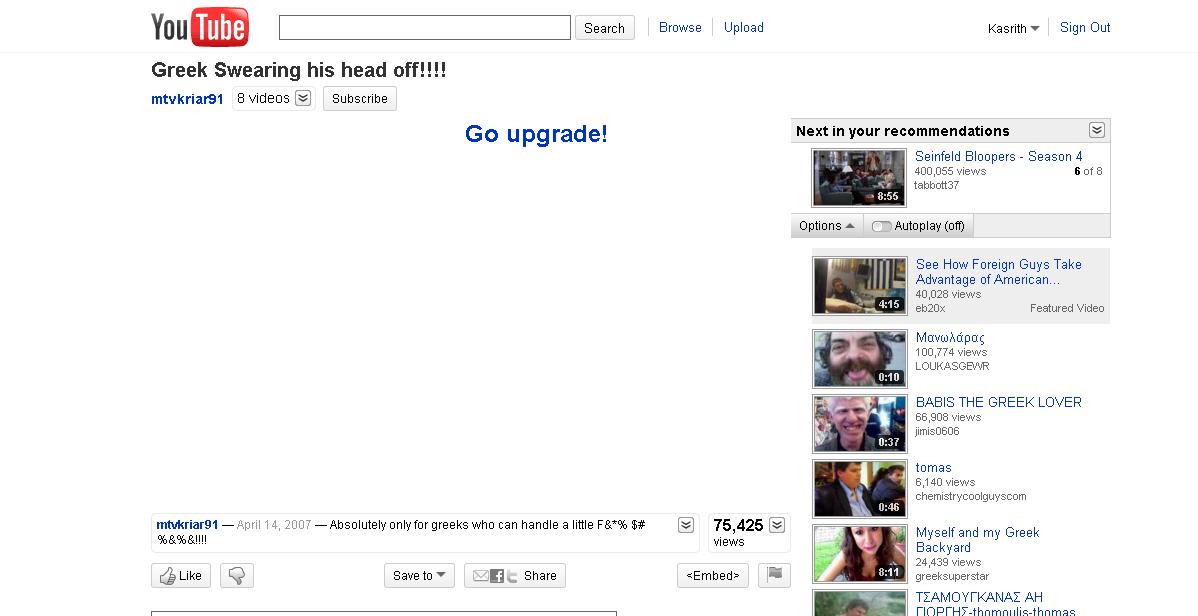
Task: Click the Subscribe button
Action: (x=360, y=99)
